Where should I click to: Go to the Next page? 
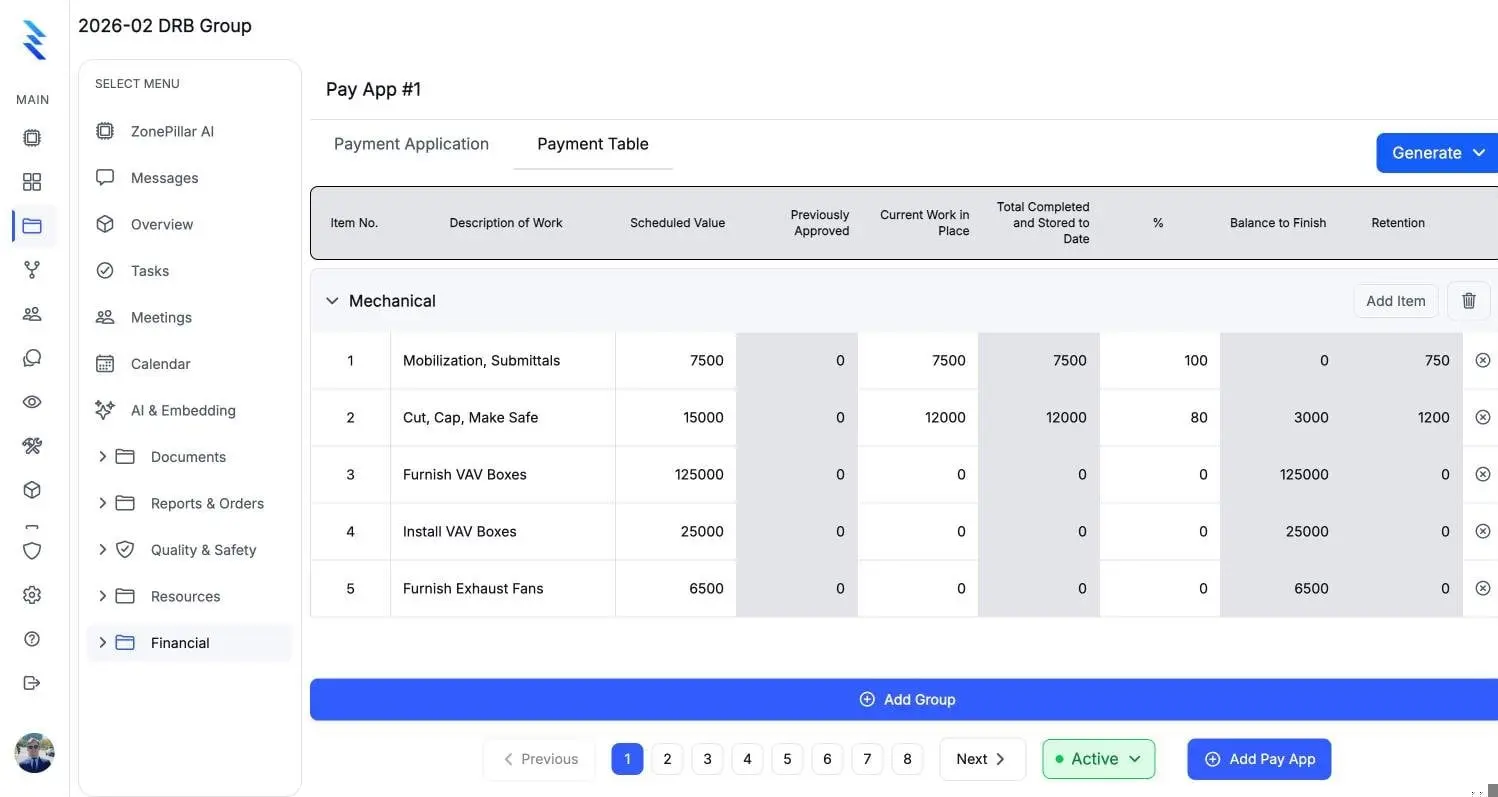coord(982,759)
